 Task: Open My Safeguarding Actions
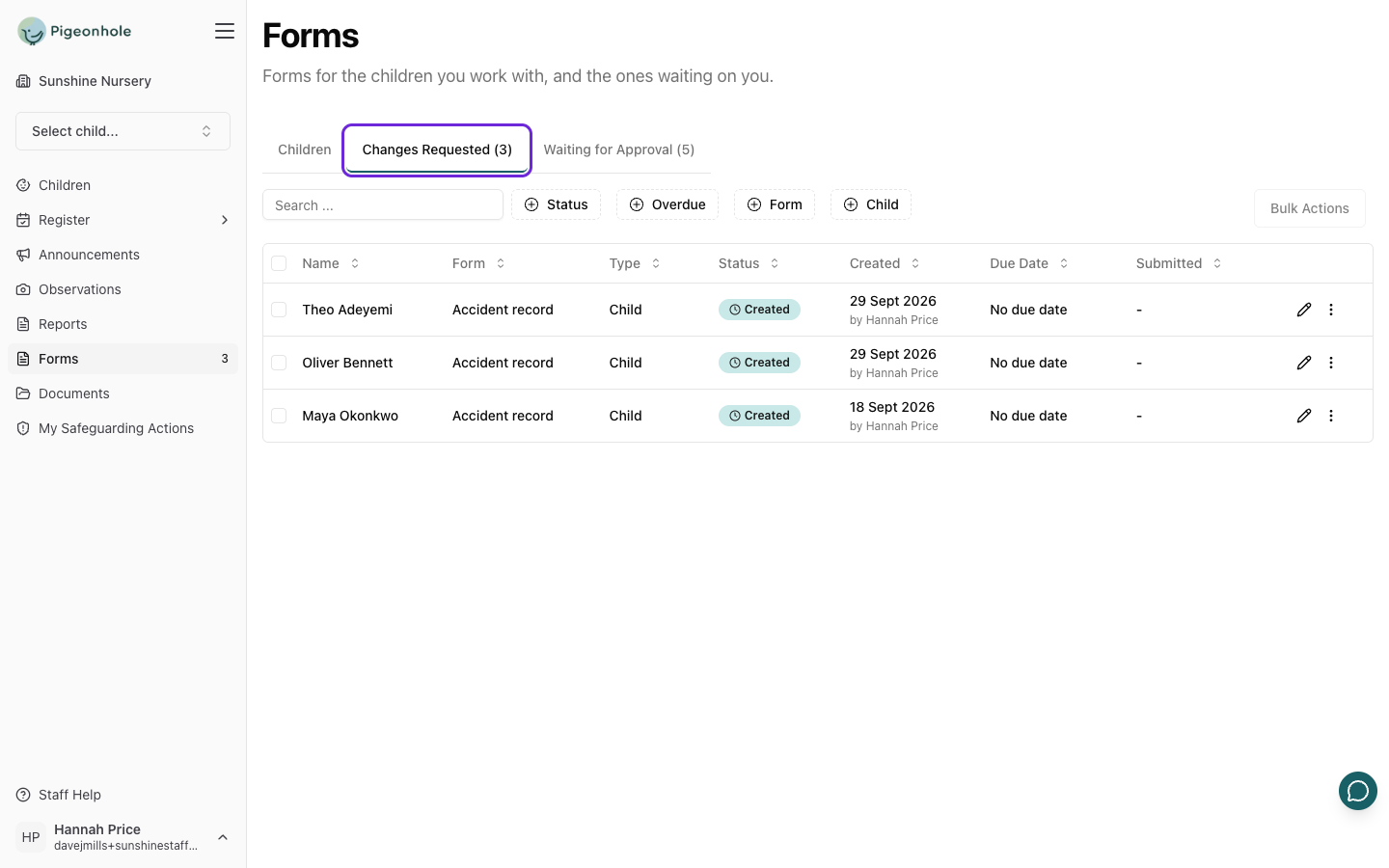(x=123, y=428)
